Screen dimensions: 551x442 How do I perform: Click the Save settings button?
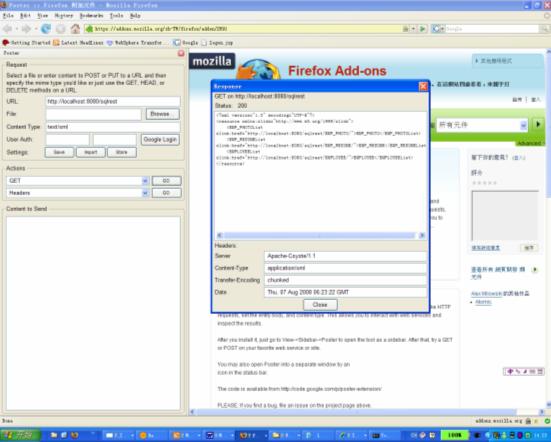[59, 152]
